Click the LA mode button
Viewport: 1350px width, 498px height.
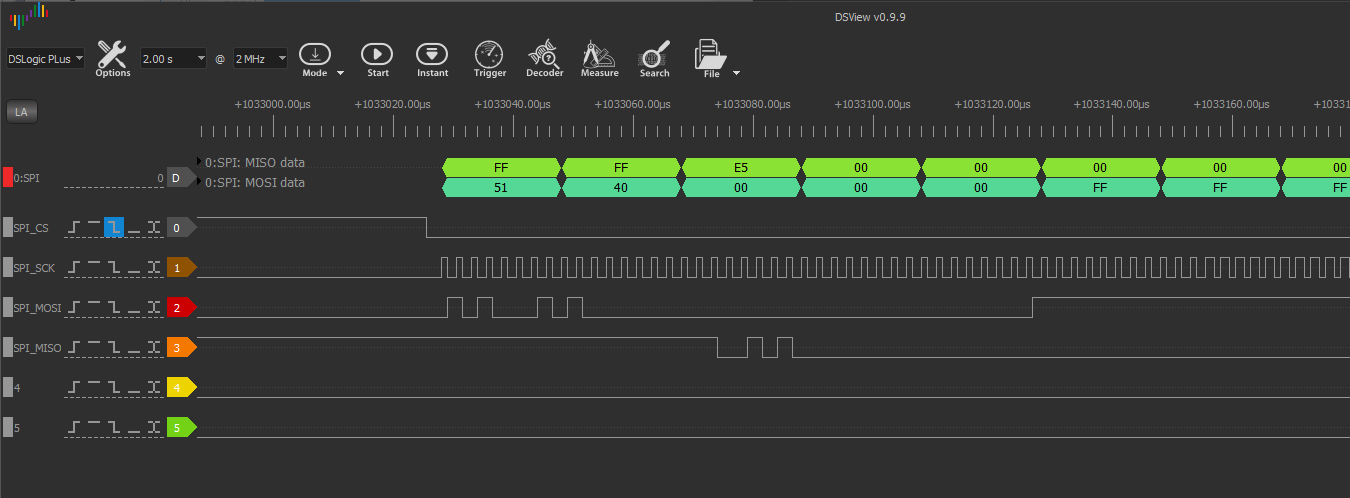click(x=21, y=112)
